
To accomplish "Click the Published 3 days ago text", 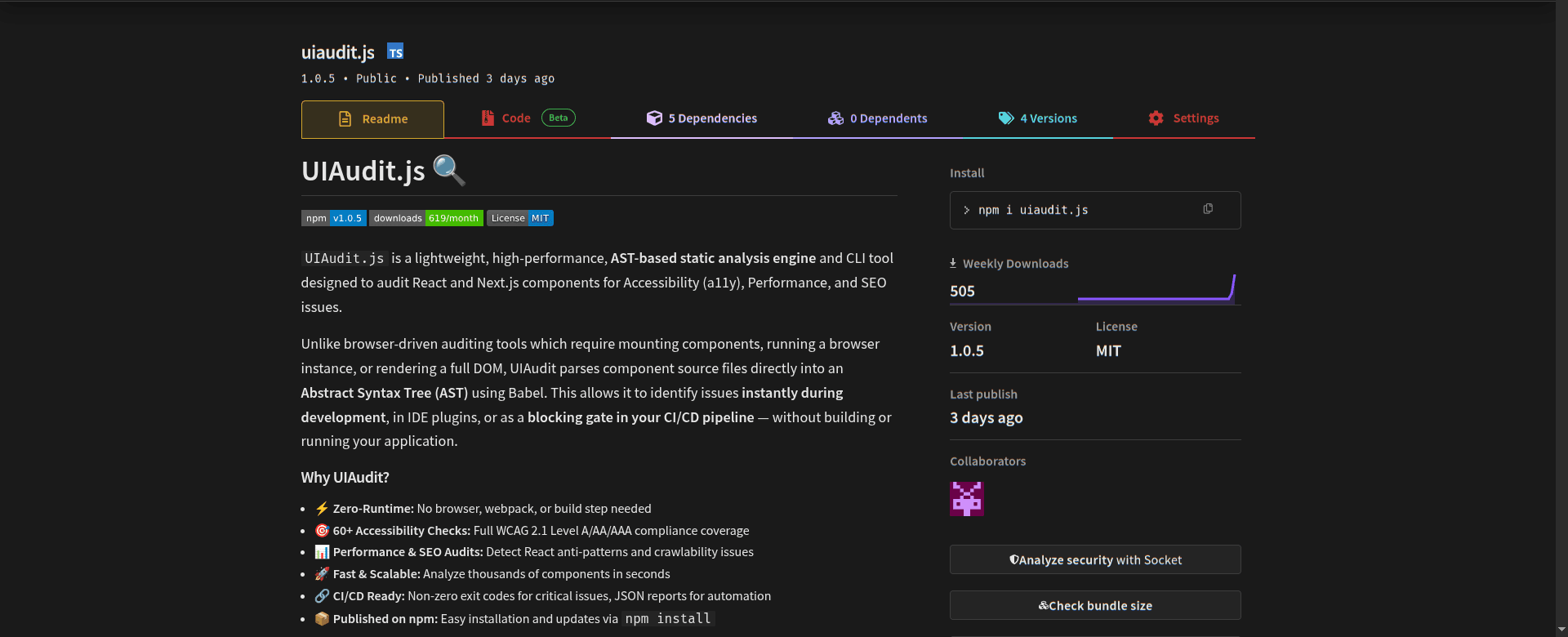I will pyautogui.click(x=486, y=78).
